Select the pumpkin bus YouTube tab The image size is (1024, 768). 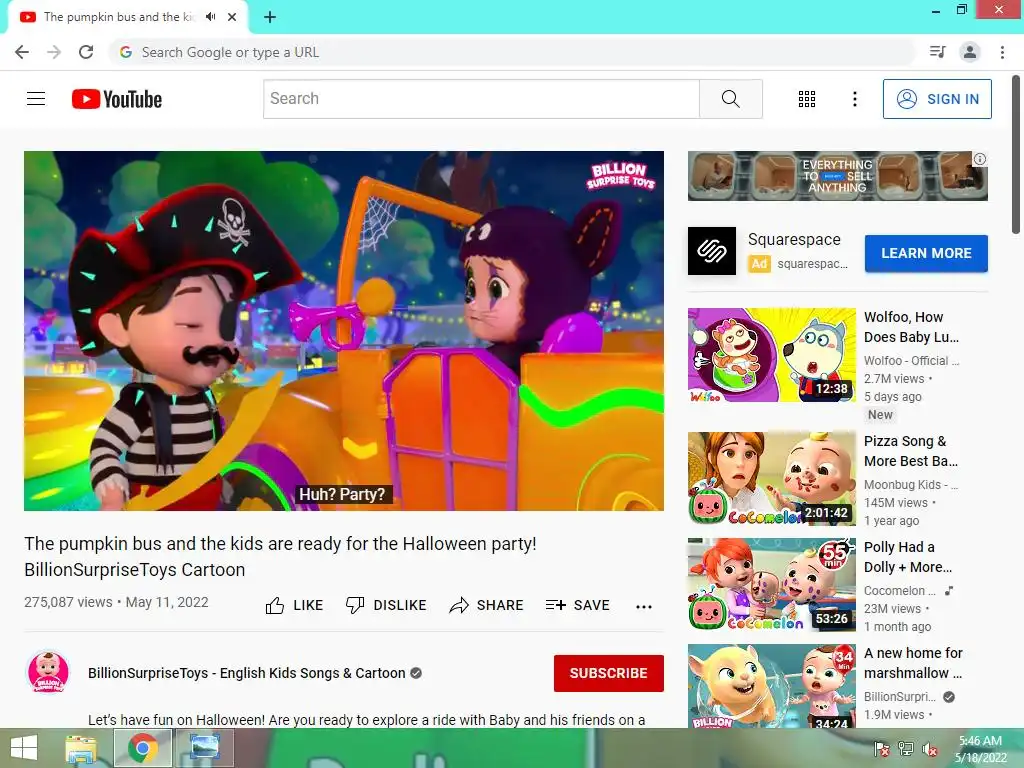click(118, 17)
